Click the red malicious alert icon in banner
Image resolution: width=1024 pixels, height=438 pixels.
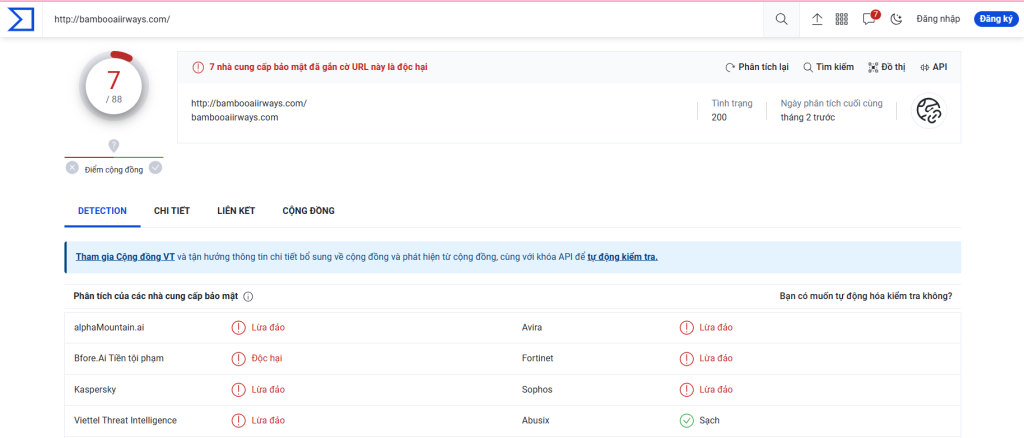coord(198,67)
